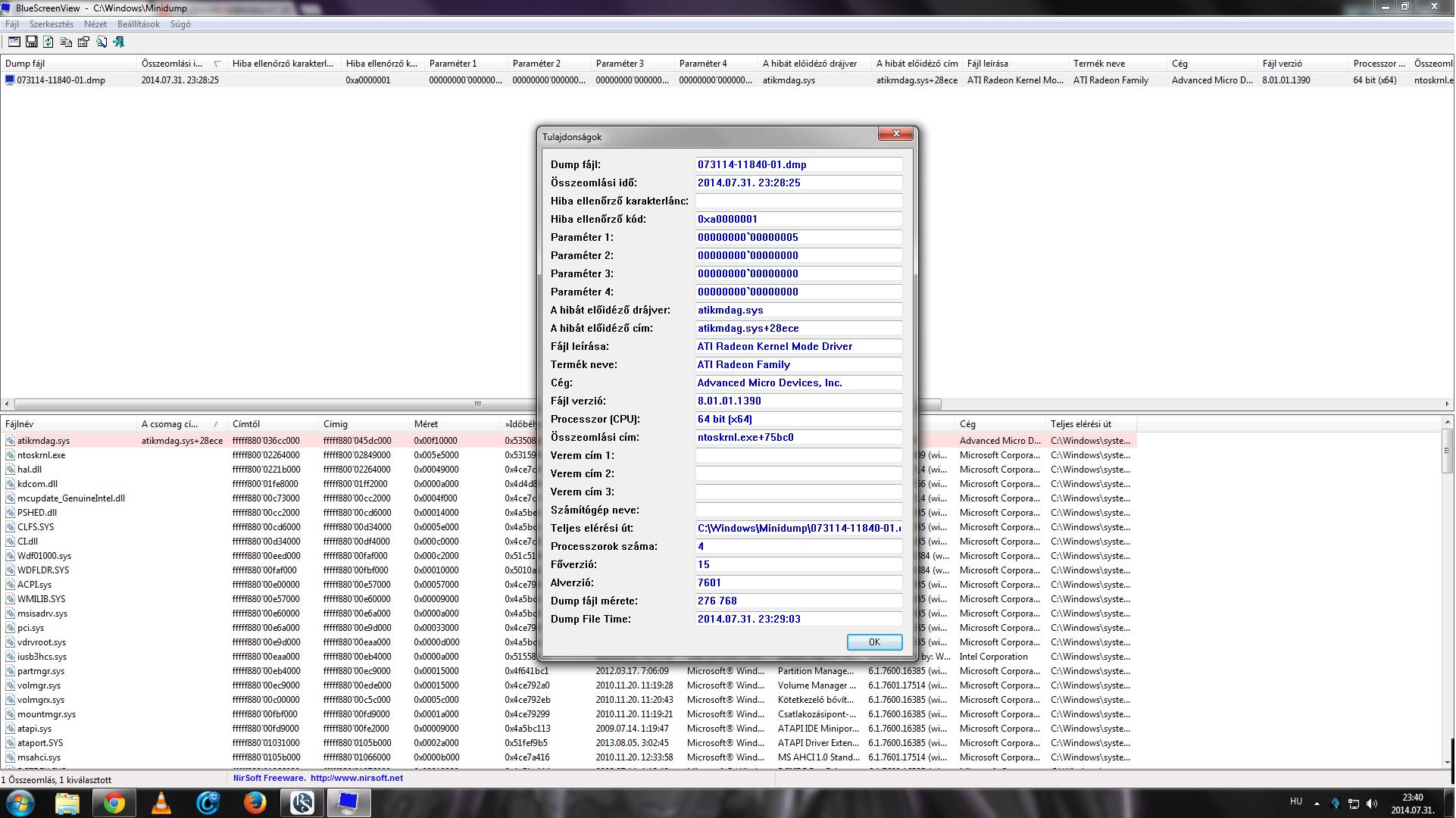Click the BlueScreenView taskbar icon

coord(348,803)
